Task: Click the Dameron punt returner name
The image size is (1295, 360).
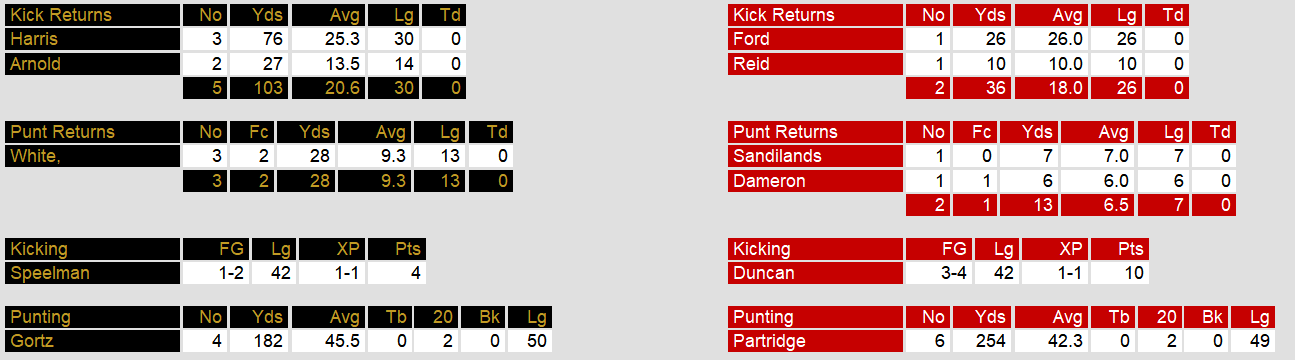Action: 815,181
